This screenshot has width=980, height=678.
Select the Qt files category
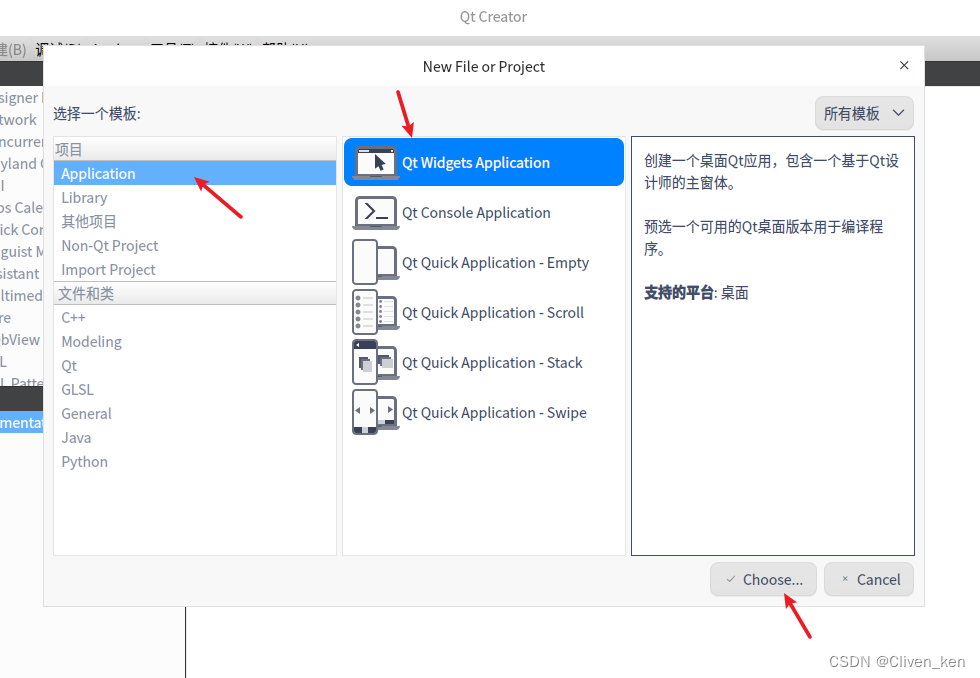[x=195, y=366]
